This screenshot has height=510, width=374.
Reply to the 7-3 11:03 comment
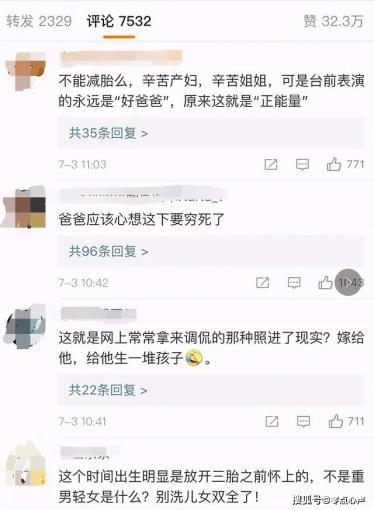click(x=302, y=164)
